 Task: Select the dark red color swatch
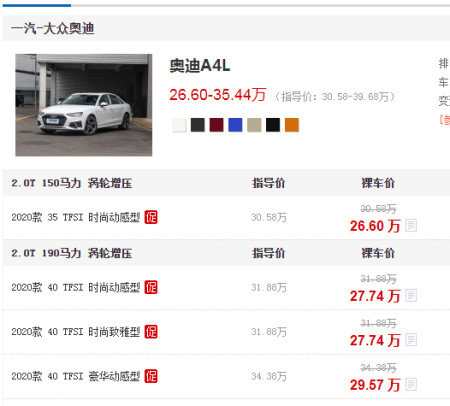(x=216, y=125)
